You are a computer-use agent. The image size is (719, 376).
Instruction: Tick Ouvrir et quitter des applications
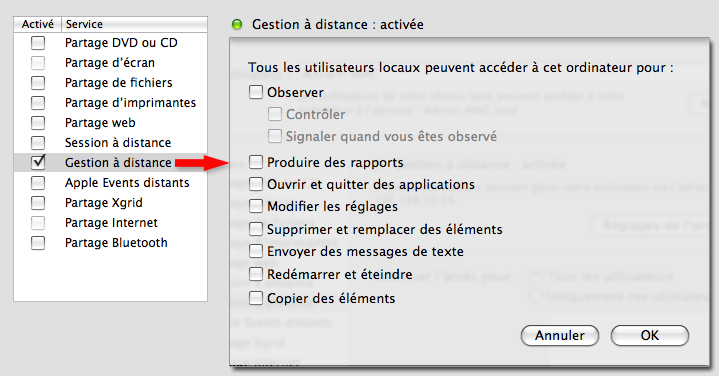tap(256, 184)
